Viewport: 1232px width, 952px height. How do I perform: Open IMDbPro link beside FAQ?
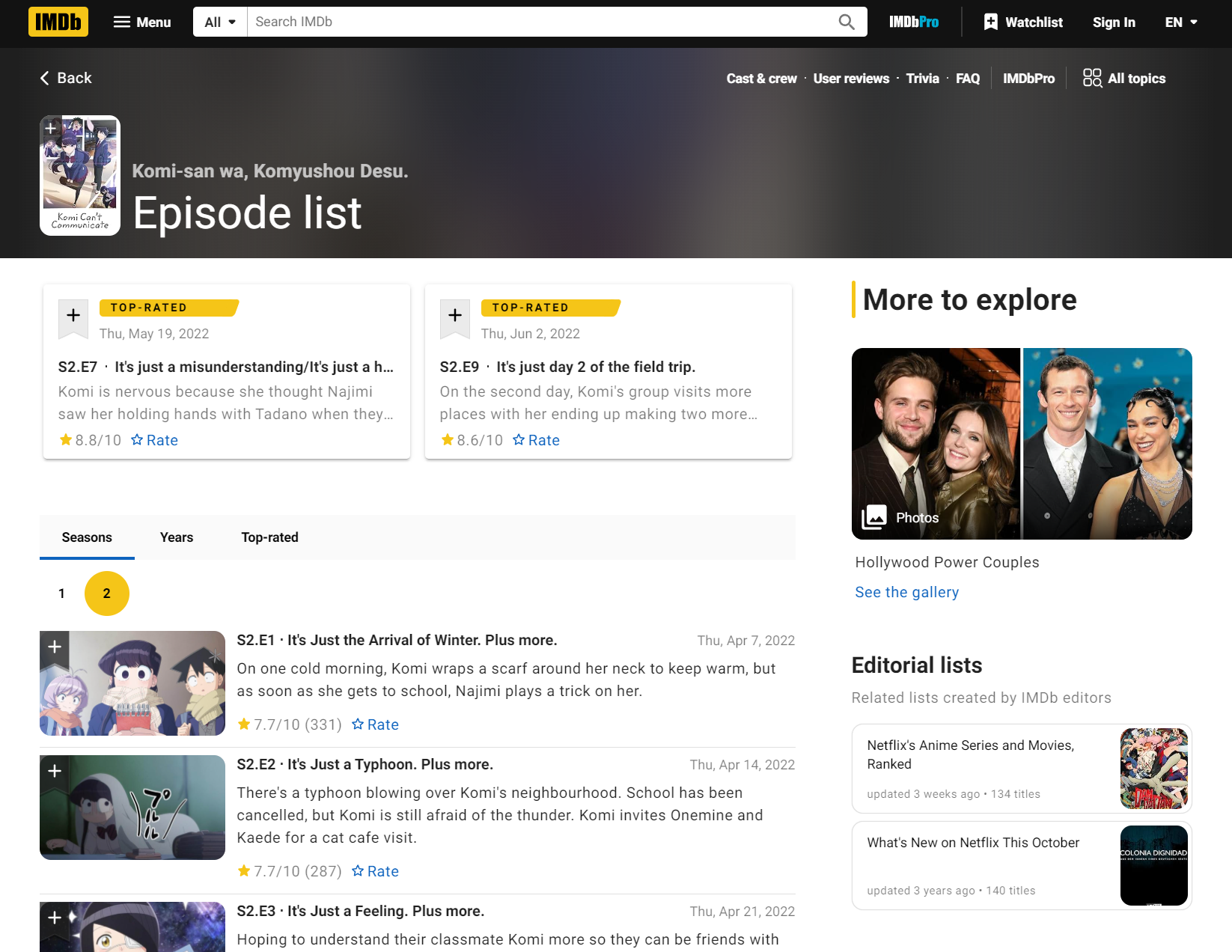coord(1028,79)
